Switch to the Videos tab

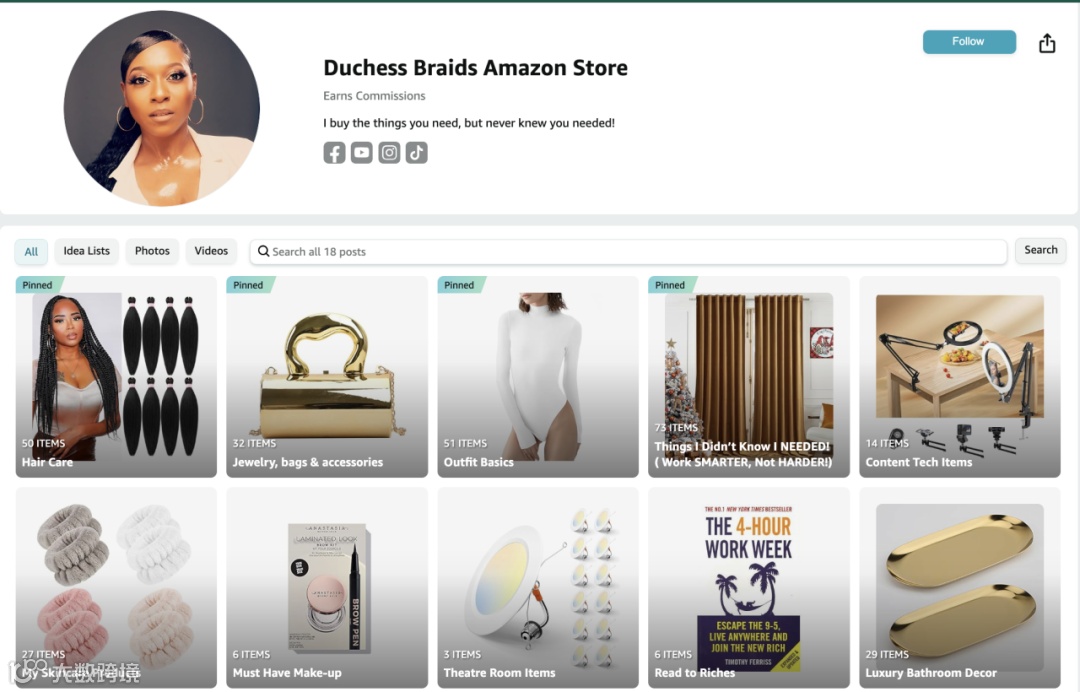point(211,251)
